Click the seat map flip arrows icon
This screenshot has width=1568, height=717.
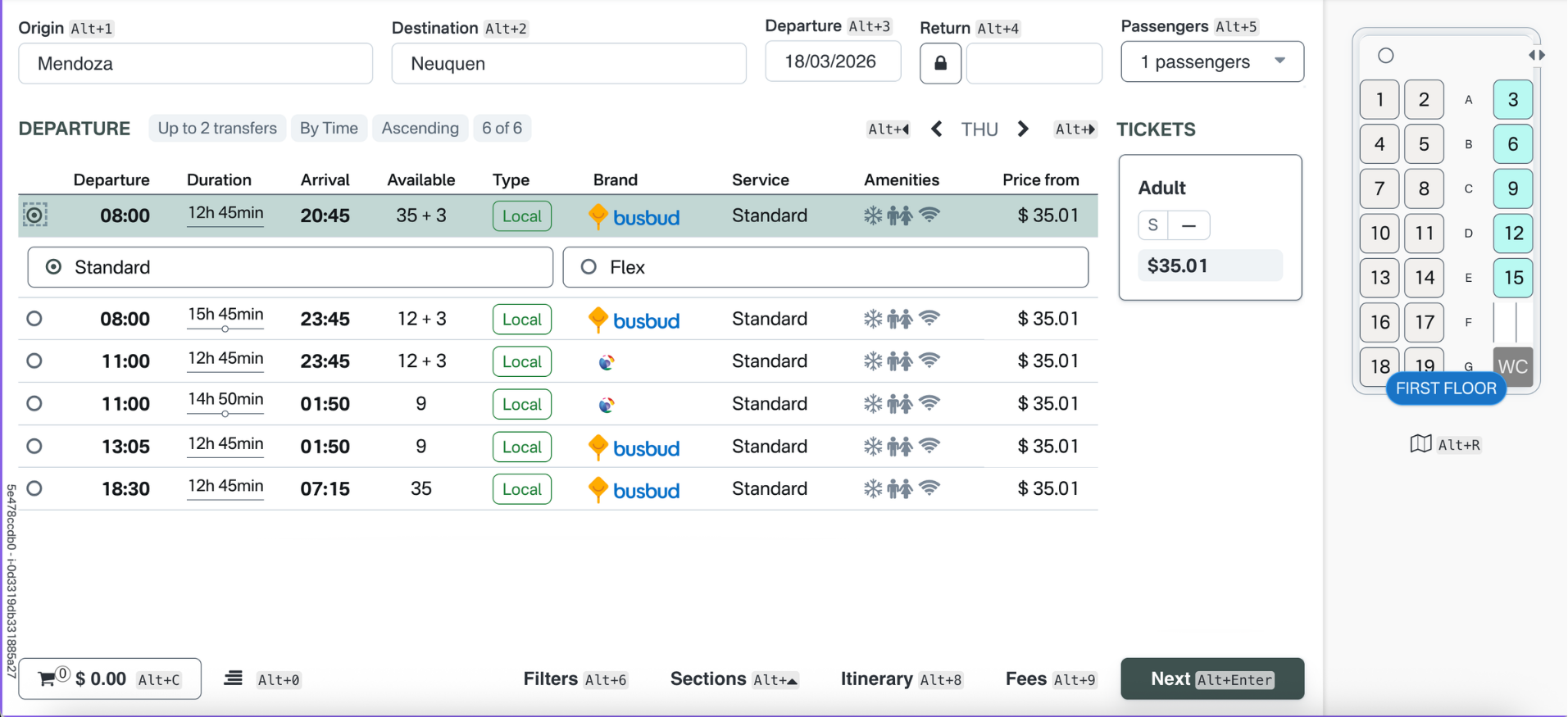pyautogui.click(x=1536, y=55)
